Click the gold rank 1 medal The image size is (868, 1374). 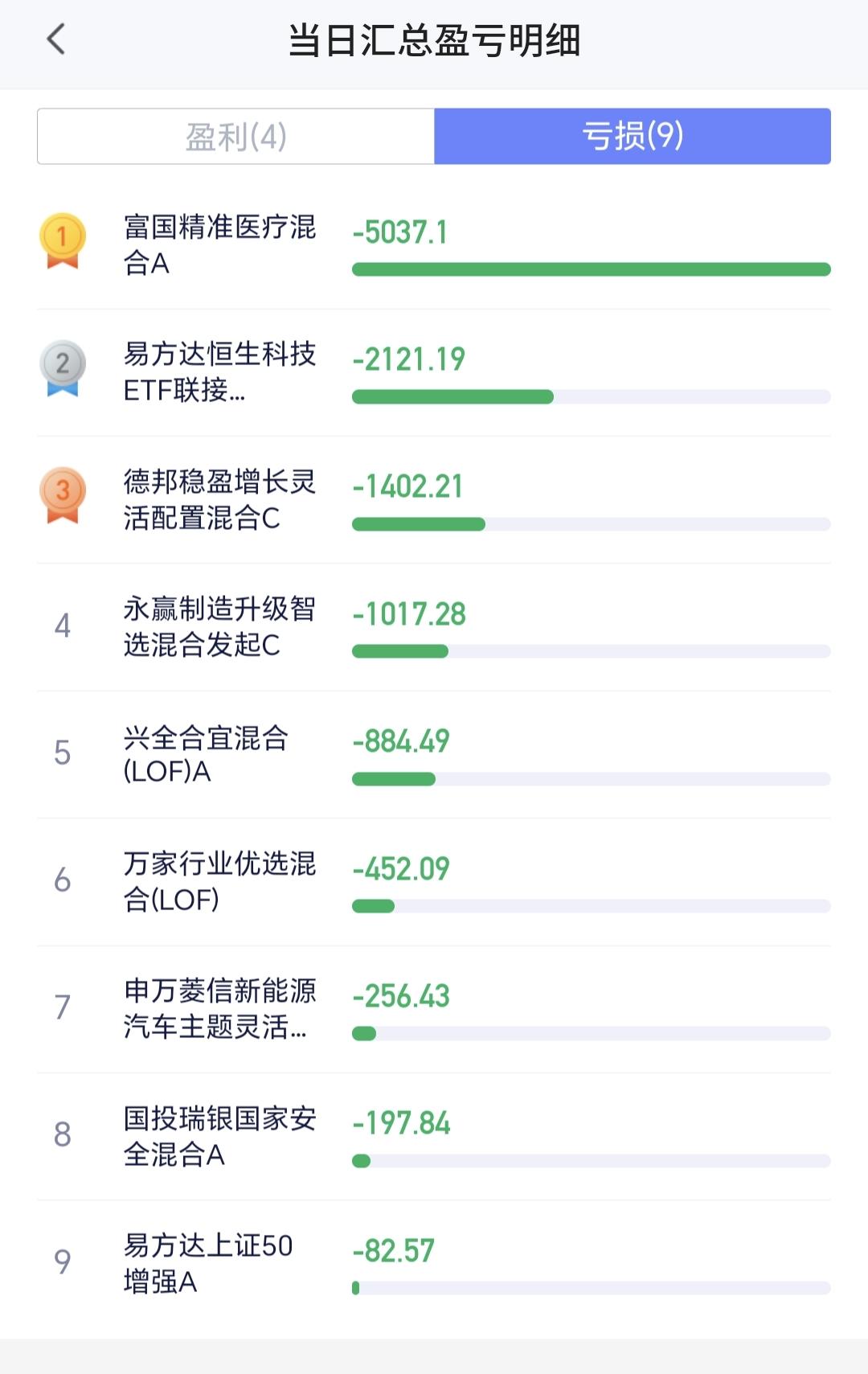click(62, 240)
